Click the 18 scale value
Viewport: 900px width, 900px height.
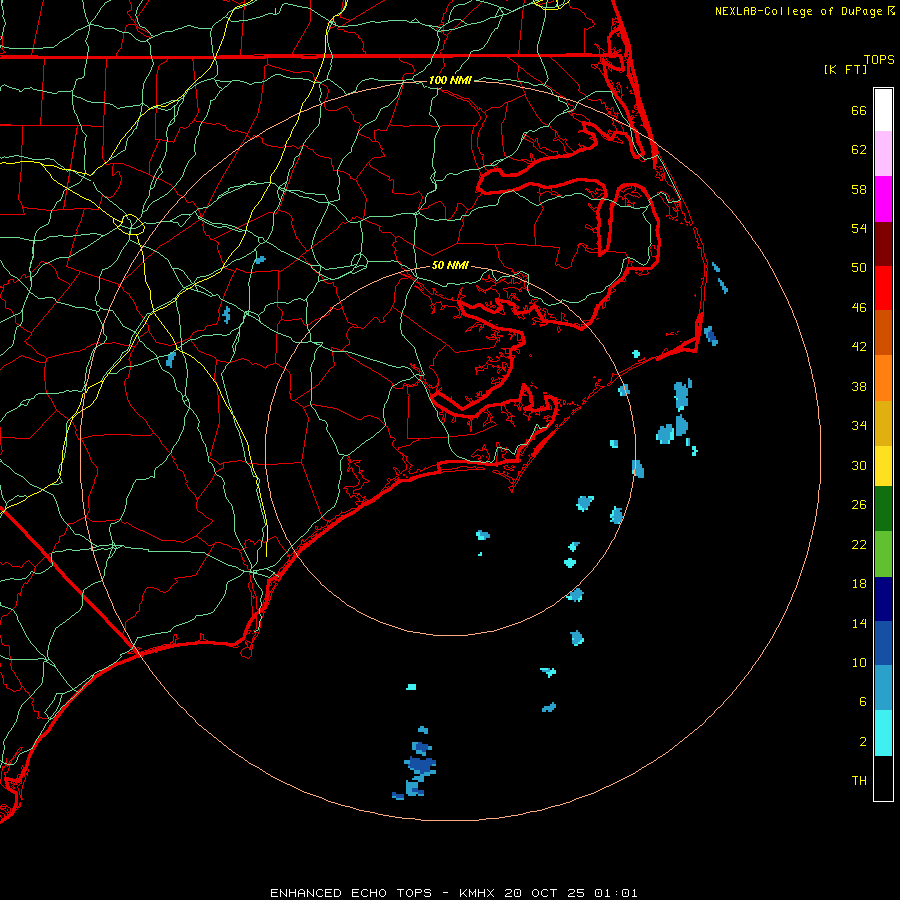coord(859,584)
